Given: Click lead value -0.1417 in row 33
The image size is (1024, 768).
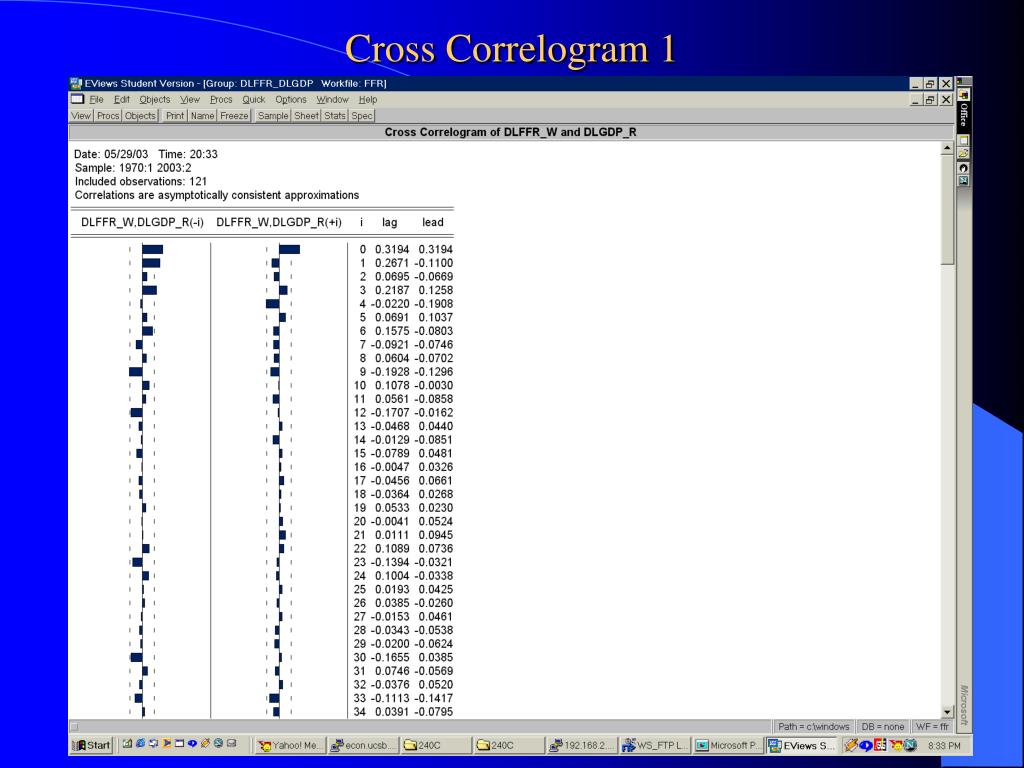Looking at the screenshot, I should (x=434, y=698).
